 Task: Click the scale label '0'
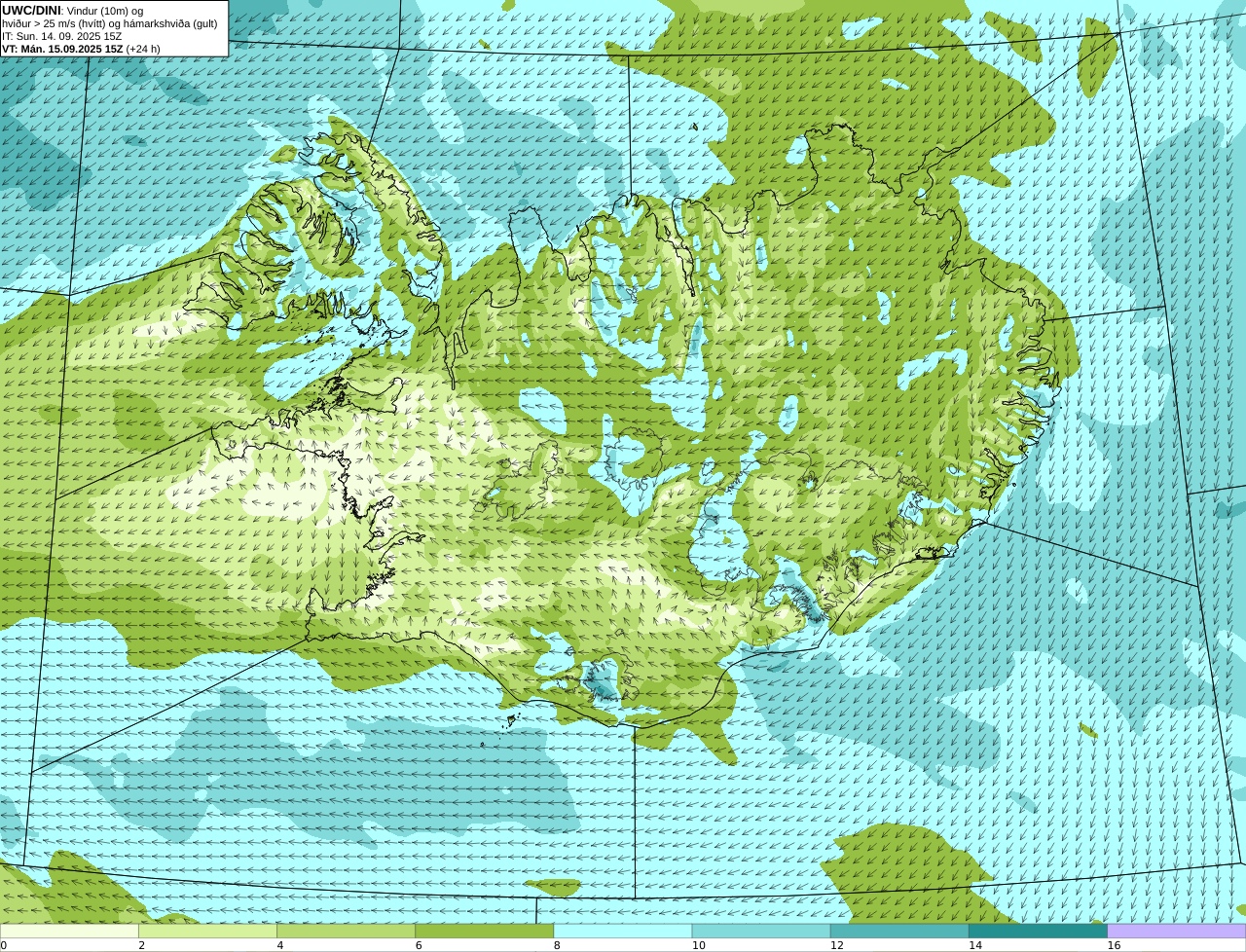pyautogui.click(x=4, y=945)
